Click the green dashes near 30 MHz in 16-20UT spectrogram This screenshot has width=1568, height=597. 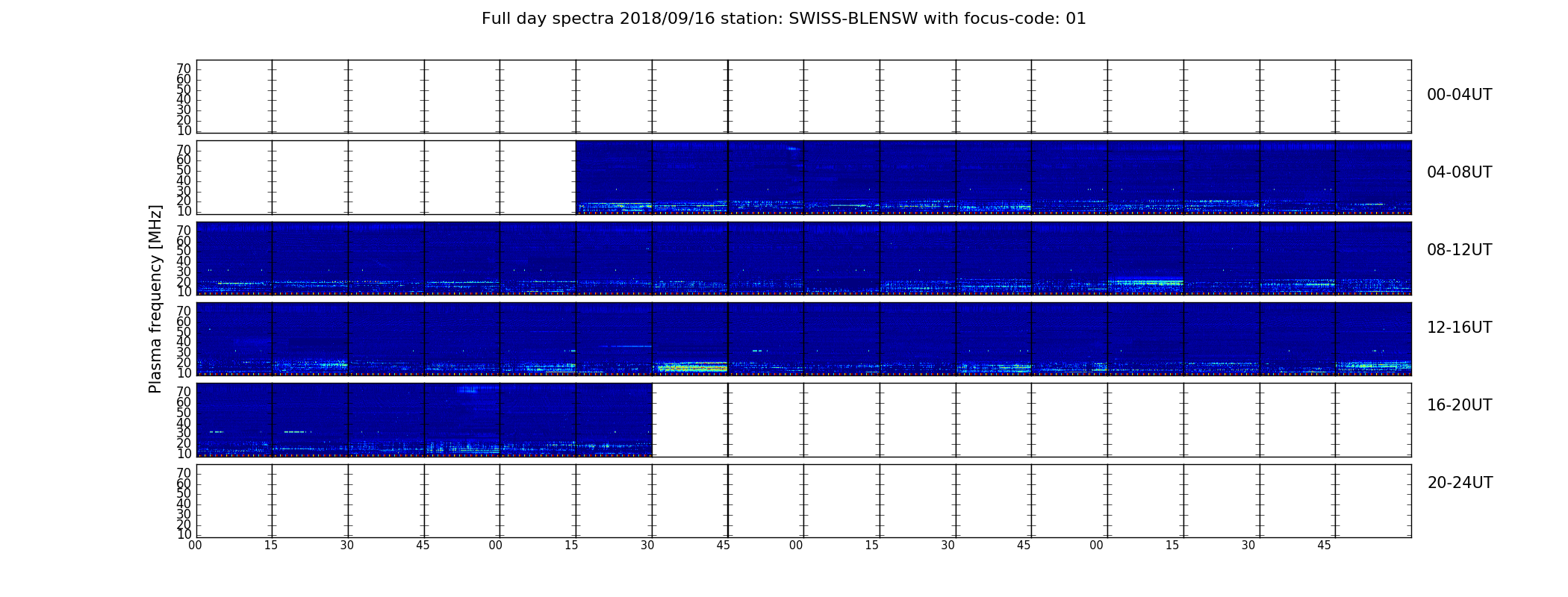coord(294,431)
